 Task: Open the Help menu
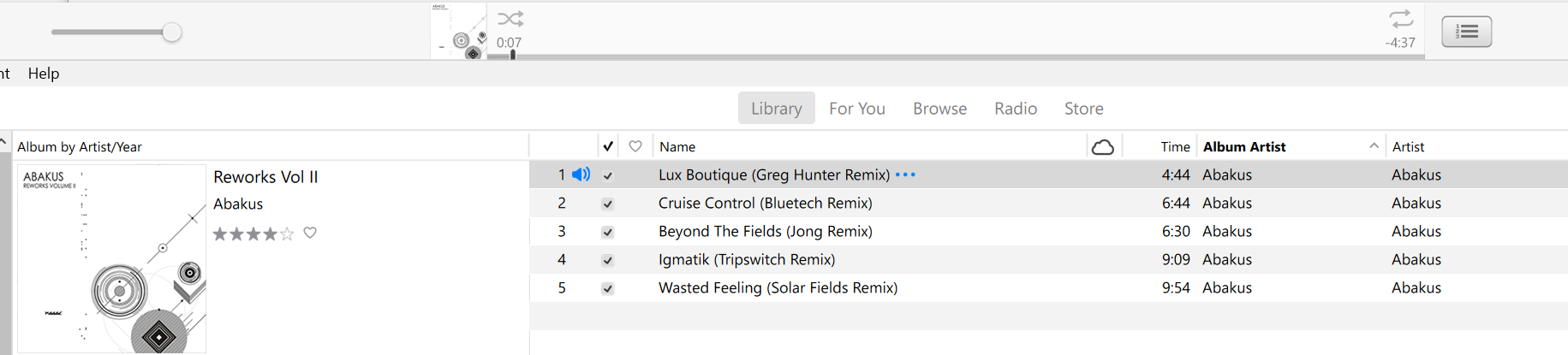[x=44, y=74]
